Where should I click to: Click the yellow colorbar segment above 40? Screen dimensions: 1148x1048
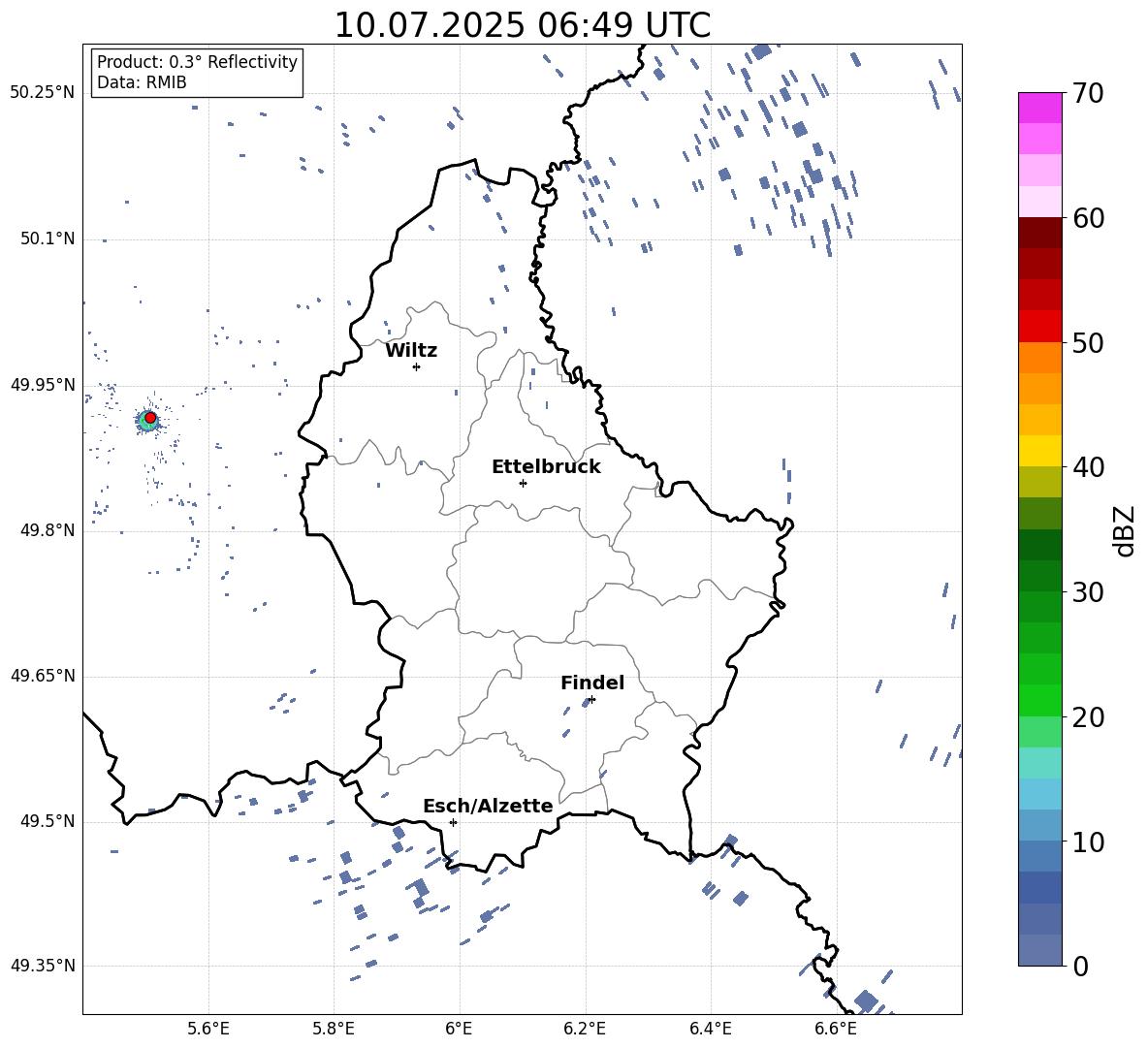click(x=1040, y=451)
